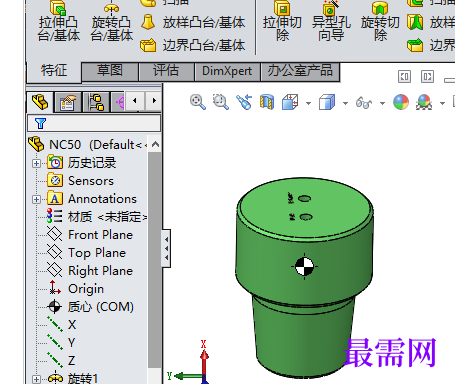Click the feature tree filter input field
The height and width of the screenshot is (384, 455).
coord(94,123)
